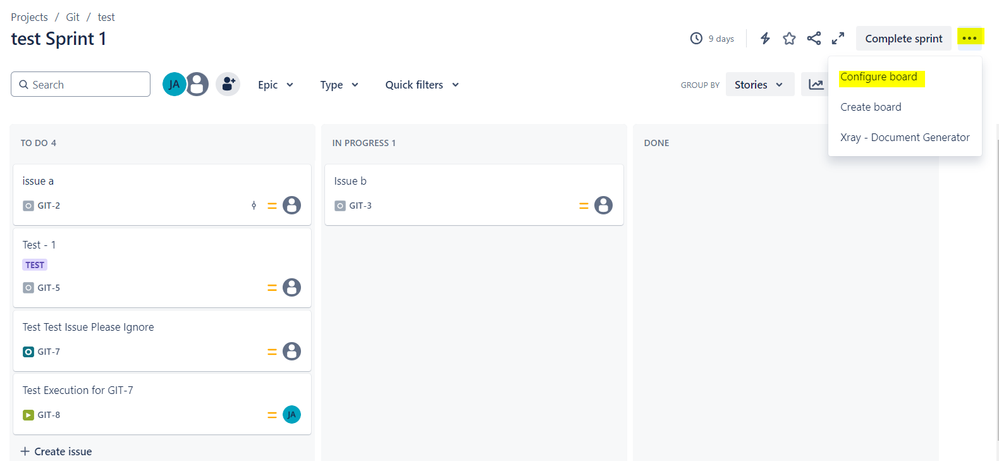
Task: Go to Projects breadcrumb link
Action: 29,17
